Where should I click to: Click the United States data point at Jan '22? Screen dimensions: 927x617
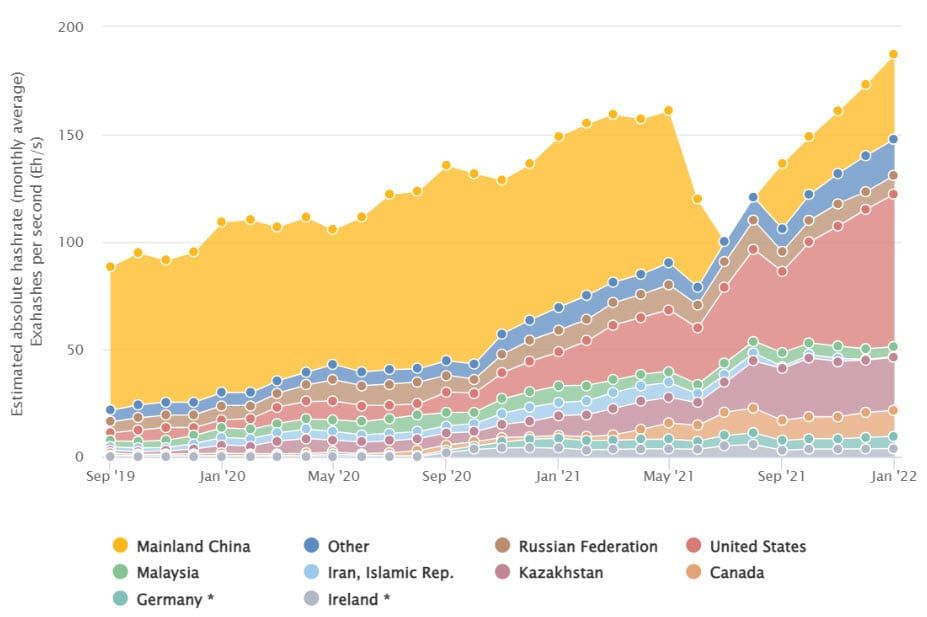click(893, 194)
